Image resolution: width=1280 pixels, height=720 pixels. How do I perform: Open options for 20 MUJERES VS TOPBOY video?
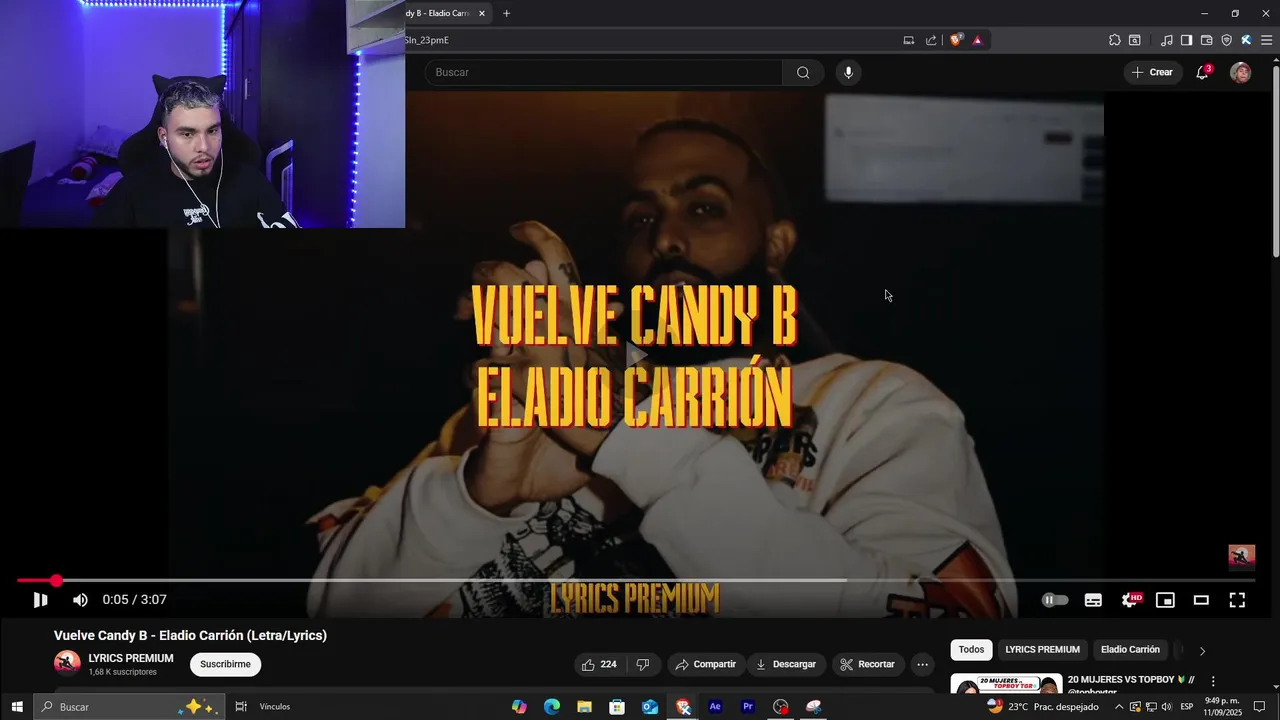(1213, 681)
